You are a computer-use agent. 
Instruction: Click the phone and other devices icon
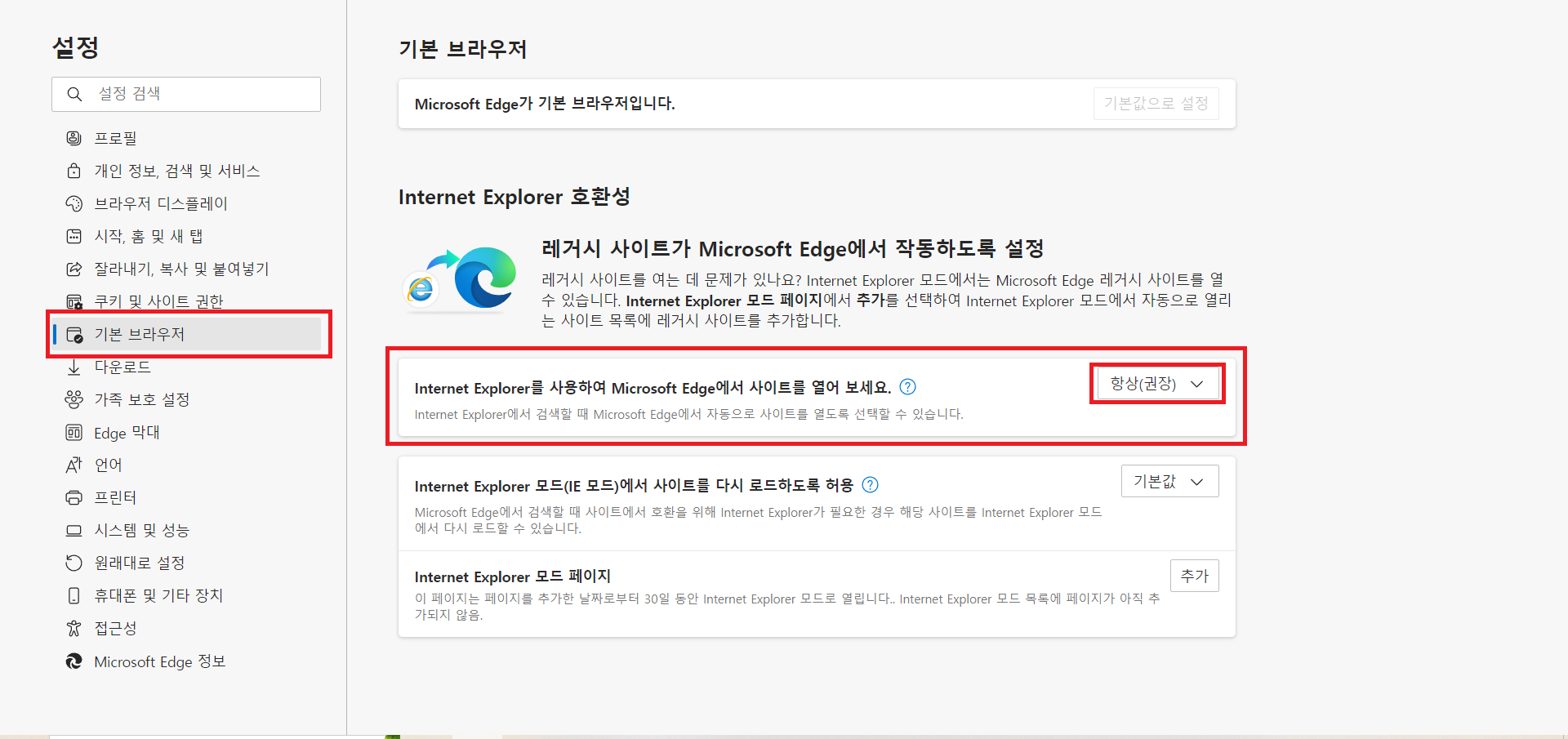pyautogui.click(x=73, y=595)
